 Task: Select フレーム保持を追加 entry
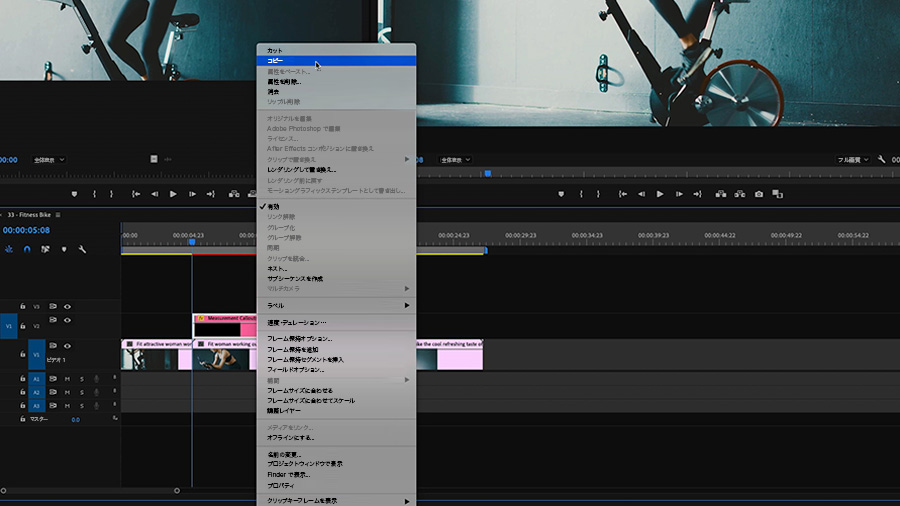336,349
